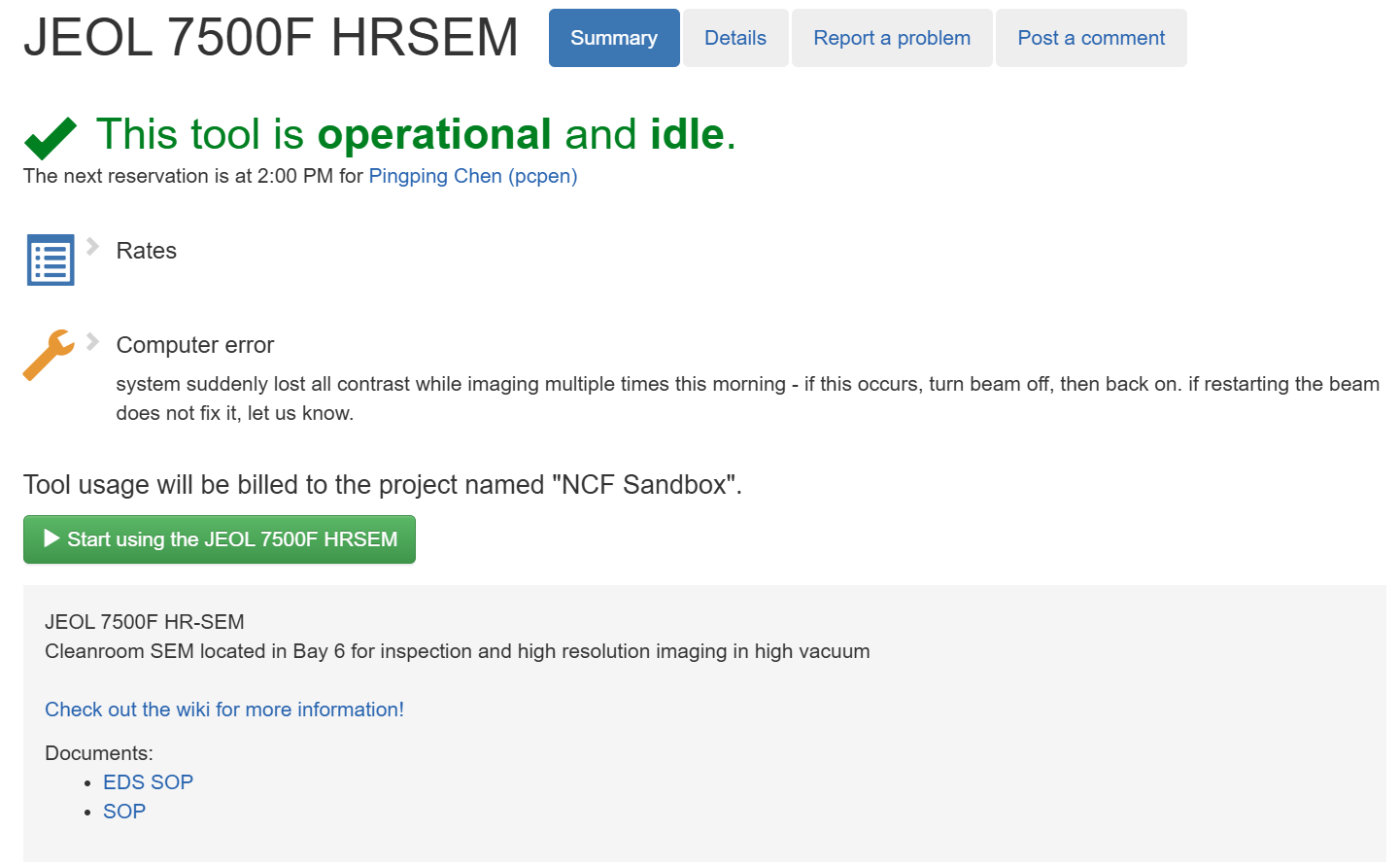
Task: Click the 'system suddenly lost all contrast' description
Action: pos(748,398)
